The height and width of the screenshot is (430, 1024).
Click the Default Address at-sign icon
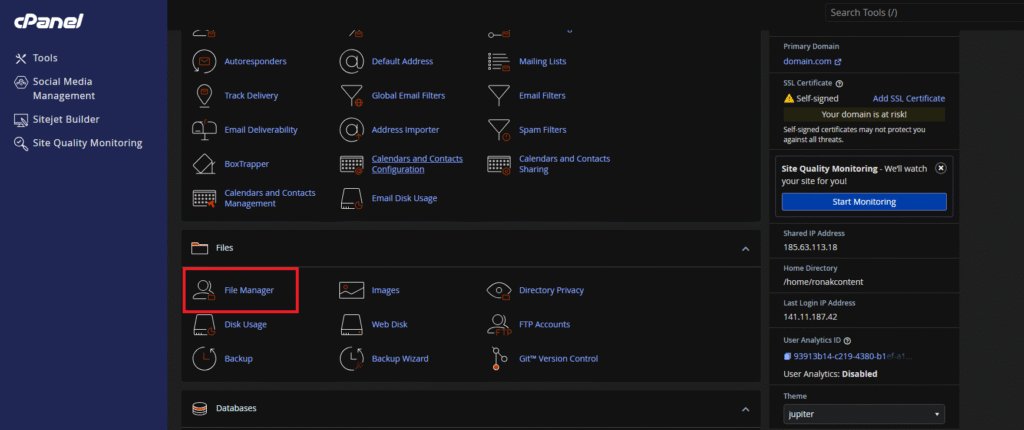coord(351,61)
